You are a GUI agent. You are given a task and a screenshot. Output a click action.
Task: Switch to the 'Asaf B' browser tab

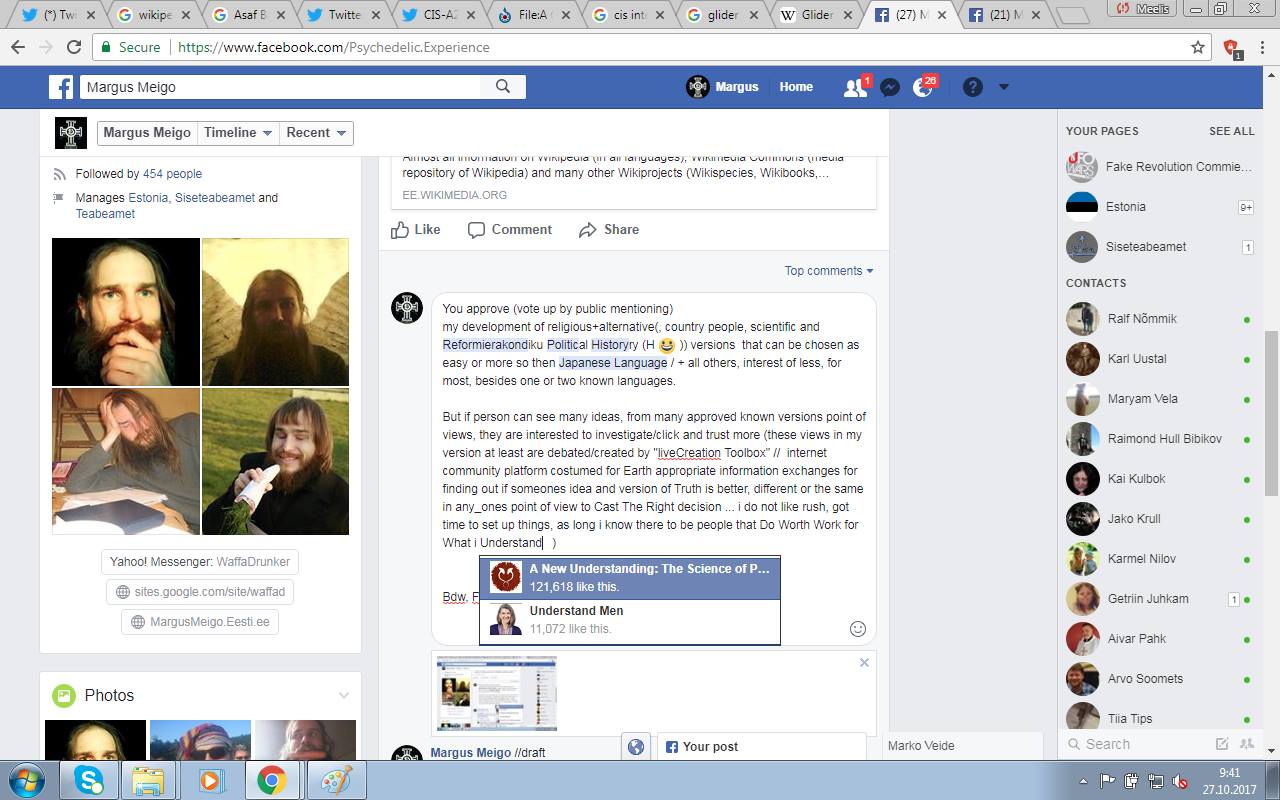coord(249,15)
